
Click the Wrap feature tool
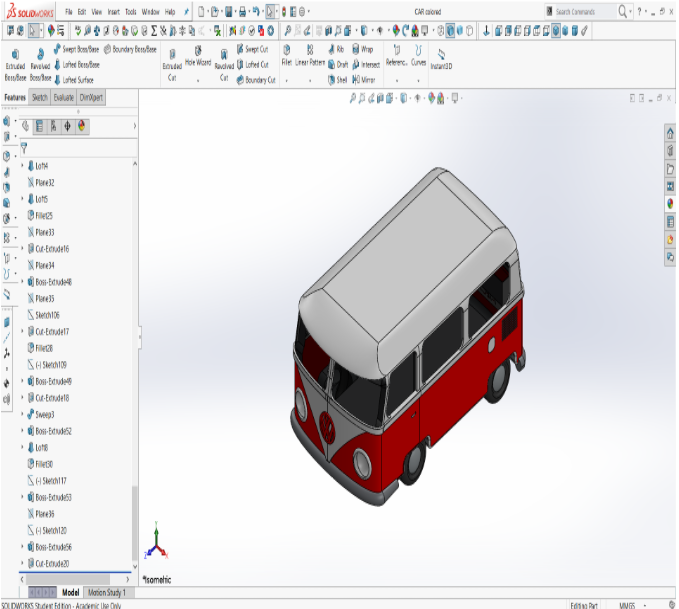pyautogui.click(x=362, y=49)
